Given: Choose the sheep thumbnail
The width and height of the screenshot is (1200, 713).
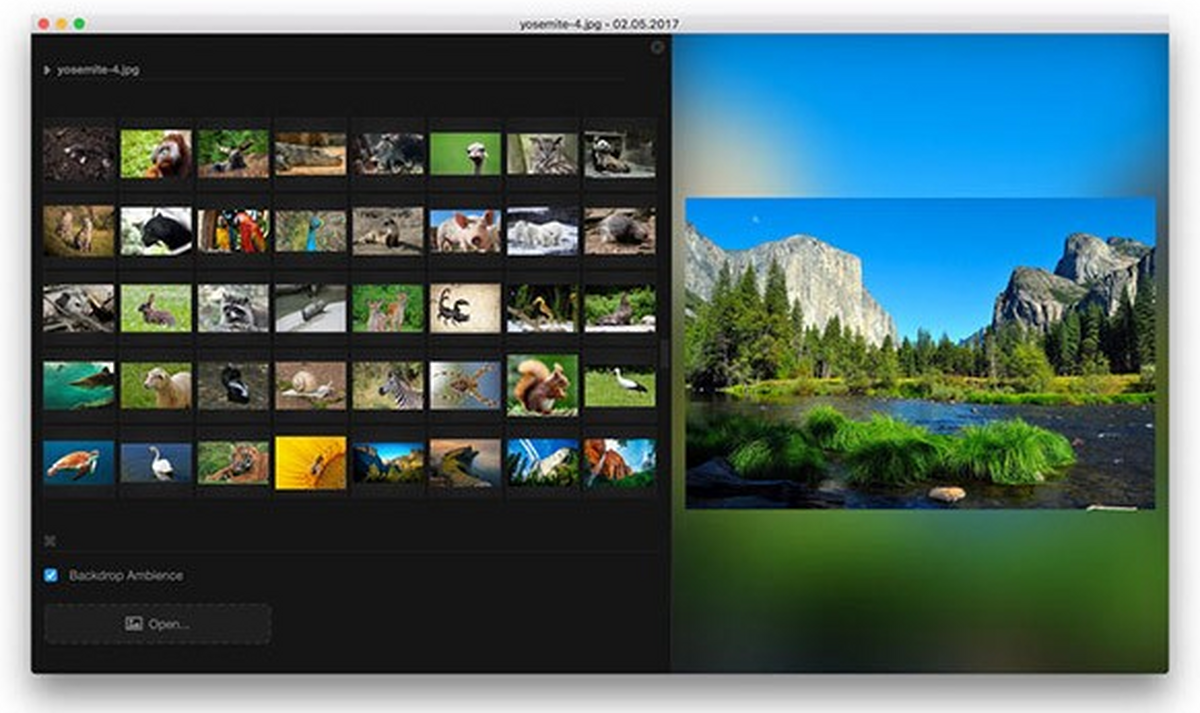Looking at the screenshot, I should (156, 385).
